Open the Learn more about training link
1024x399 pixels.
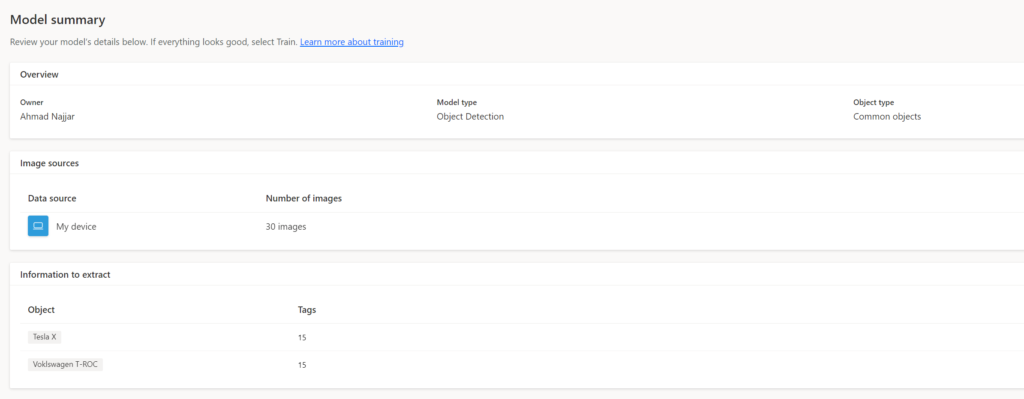(351, 42)
